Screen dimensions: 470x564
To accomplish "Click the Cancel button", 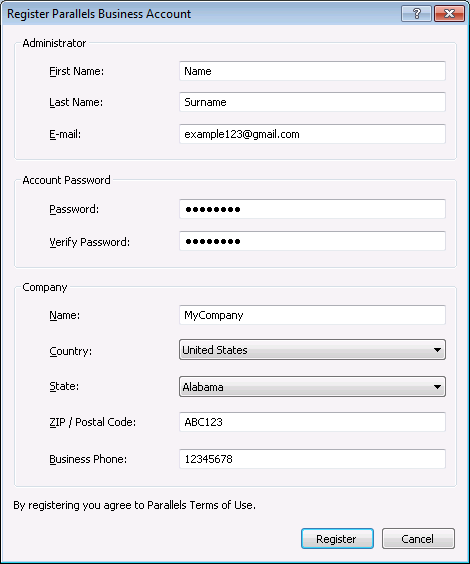I will pos(418,538).
